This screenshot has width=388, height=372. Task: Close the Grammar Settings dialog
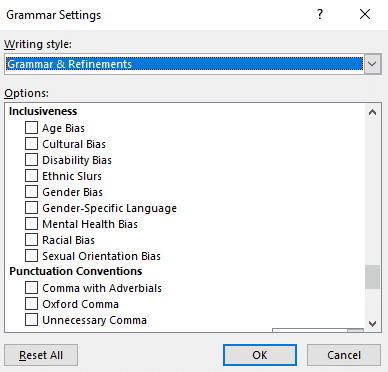point(365,14)
